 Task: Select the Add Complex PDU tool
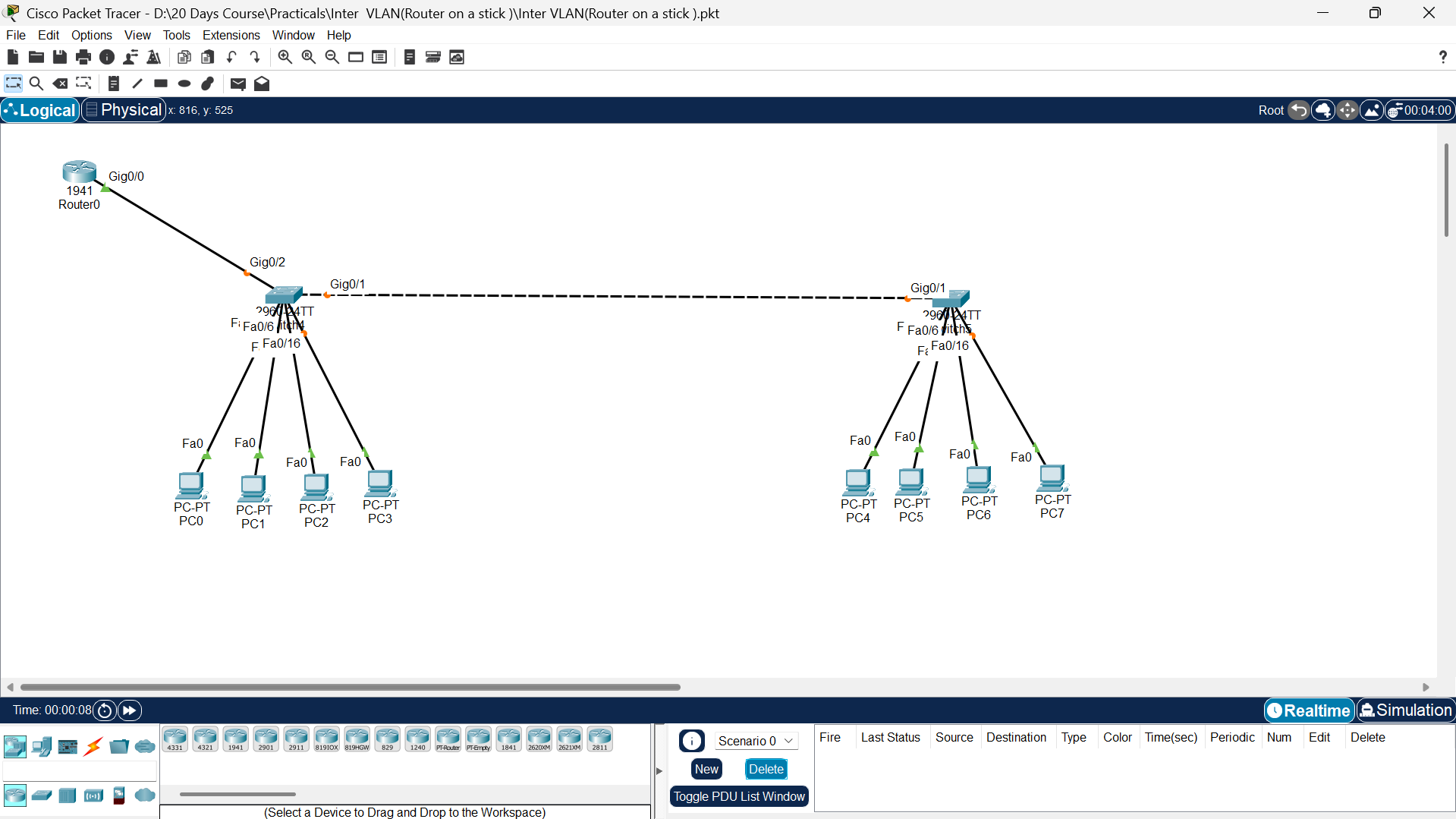[262, 83]
